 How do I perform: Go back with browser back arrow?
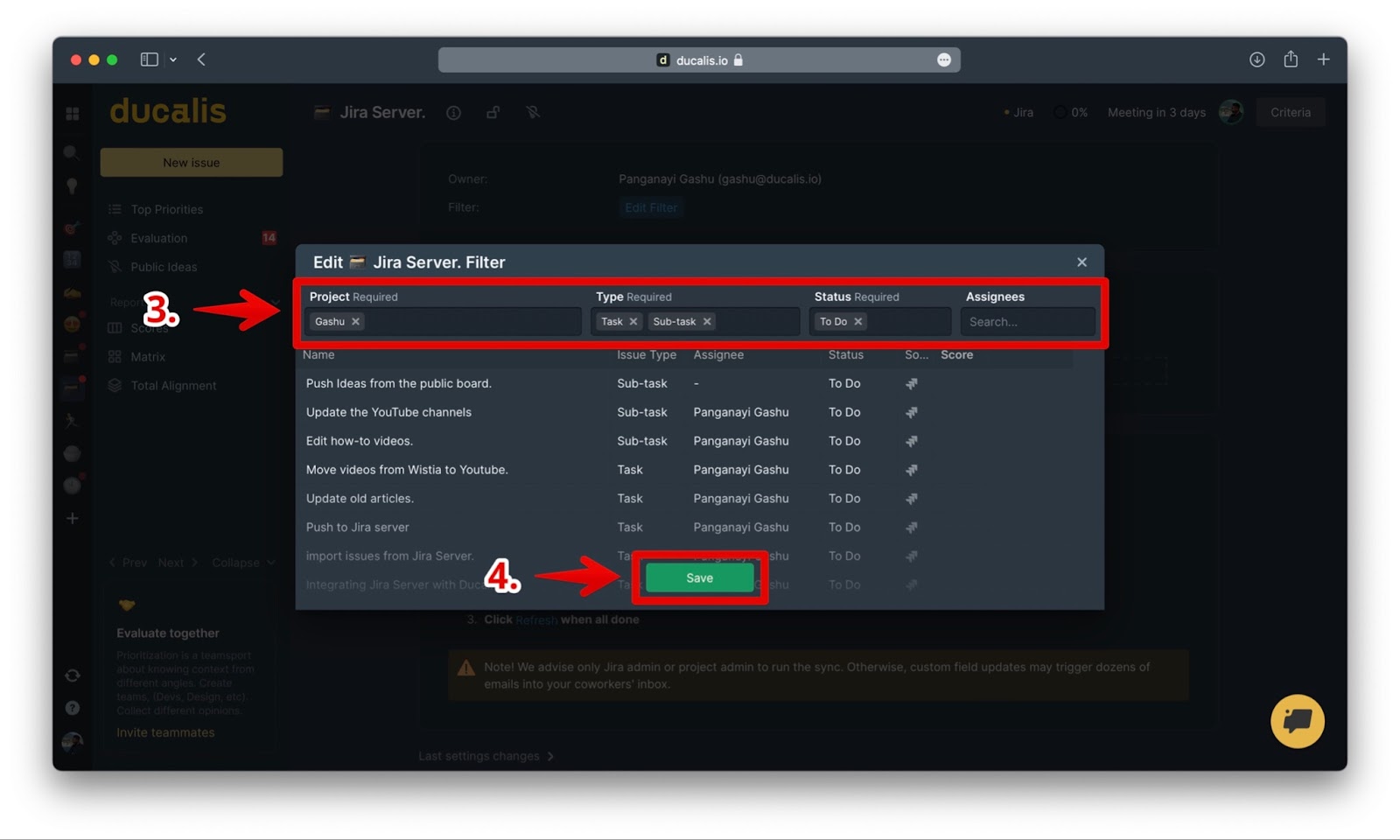tap(201, 59)
